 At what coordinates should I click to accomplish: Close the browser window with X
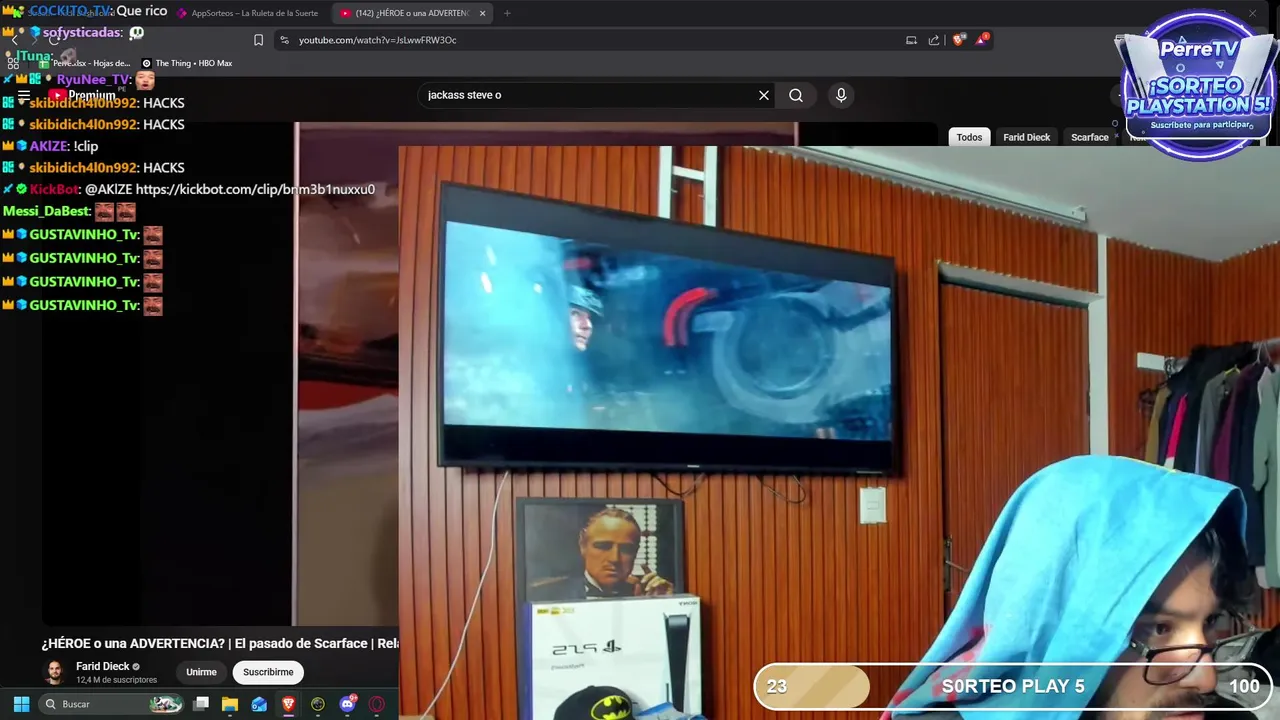1252,13
